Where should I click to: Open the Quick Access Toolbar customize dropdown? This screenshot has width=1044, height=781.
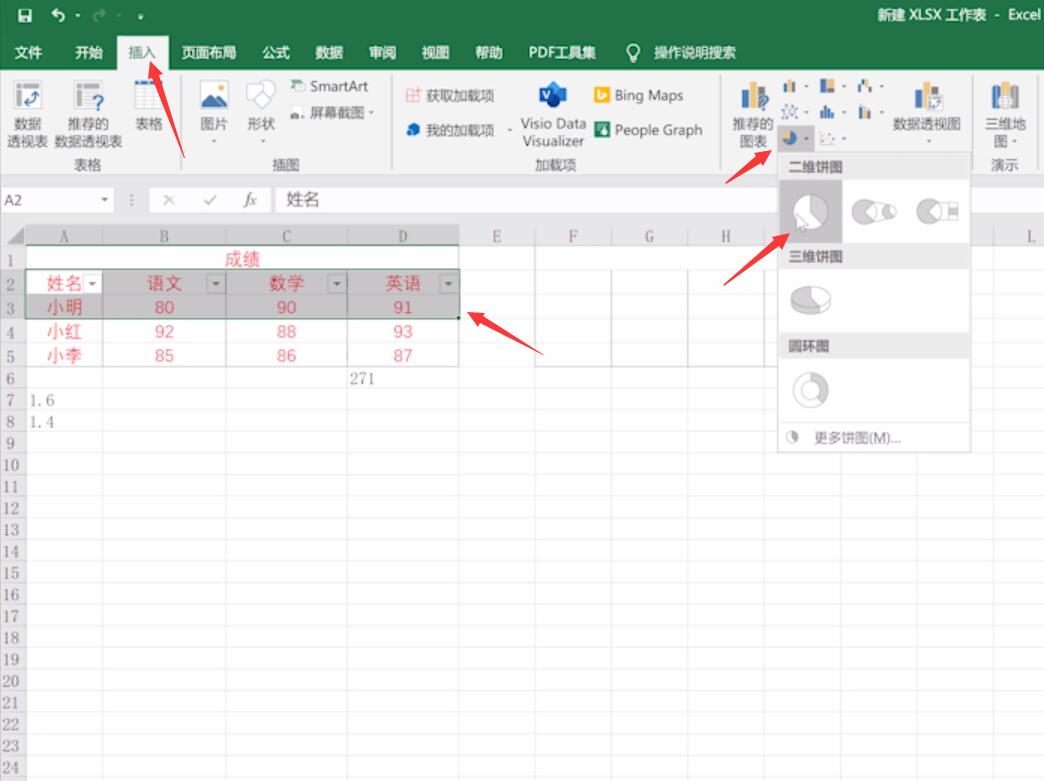(140, 16)
